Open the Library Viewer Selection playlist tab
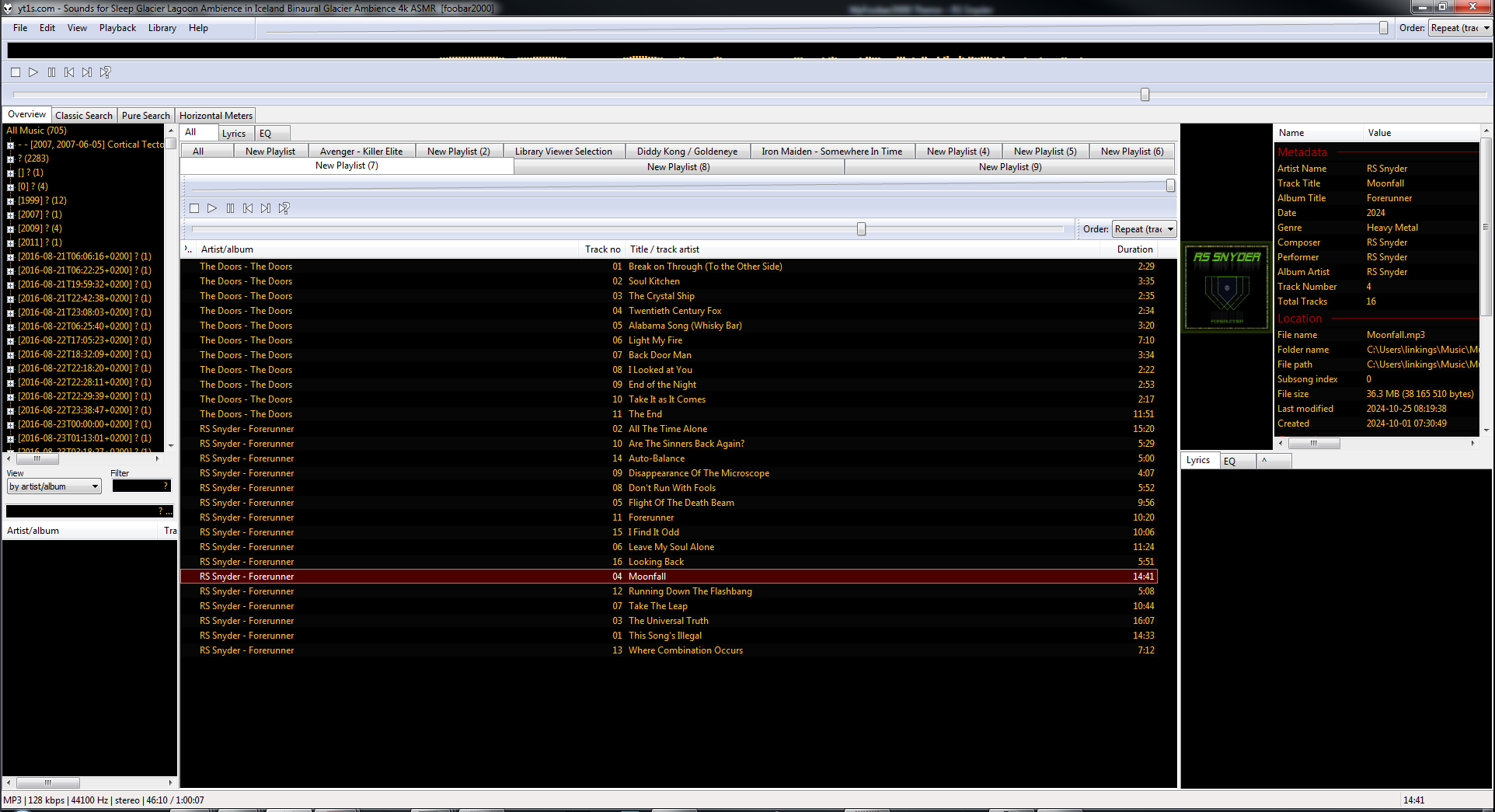The height and width of the screenshot is (812, 1495). [563, 152]
